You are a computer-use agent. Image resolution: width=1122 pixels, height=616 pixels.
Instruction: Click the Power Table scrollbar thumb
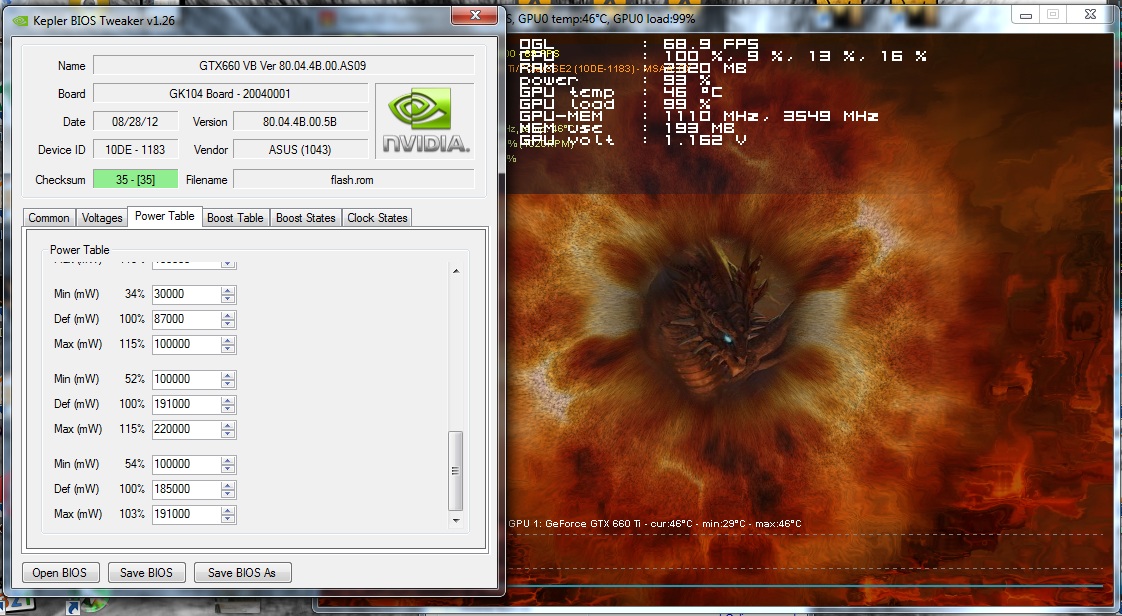pyautogui.click(x=456, y=470)
